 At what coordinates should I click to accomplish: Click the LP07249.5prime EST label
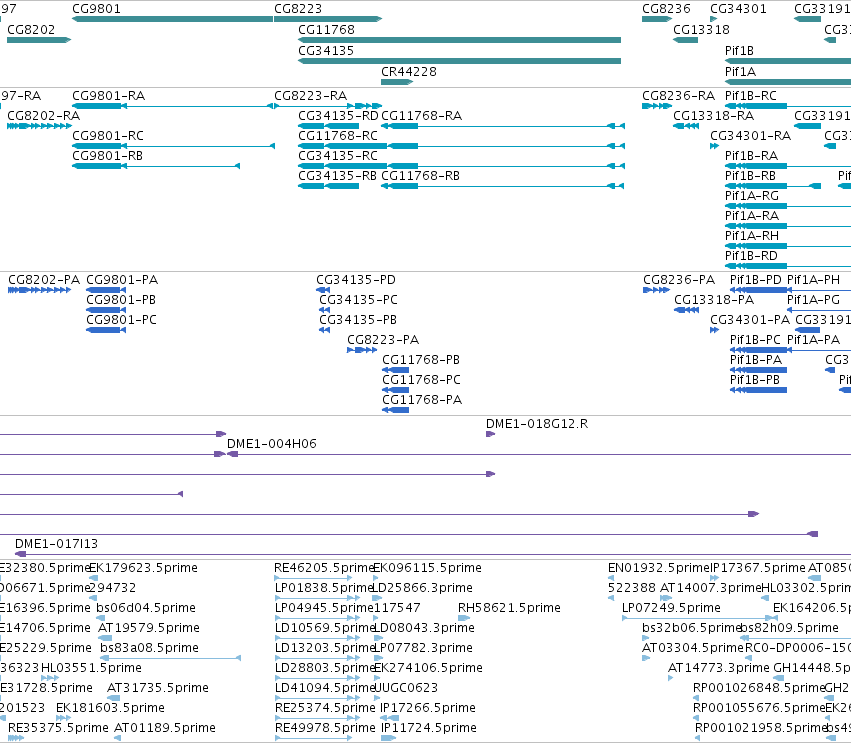click(671, 608)
